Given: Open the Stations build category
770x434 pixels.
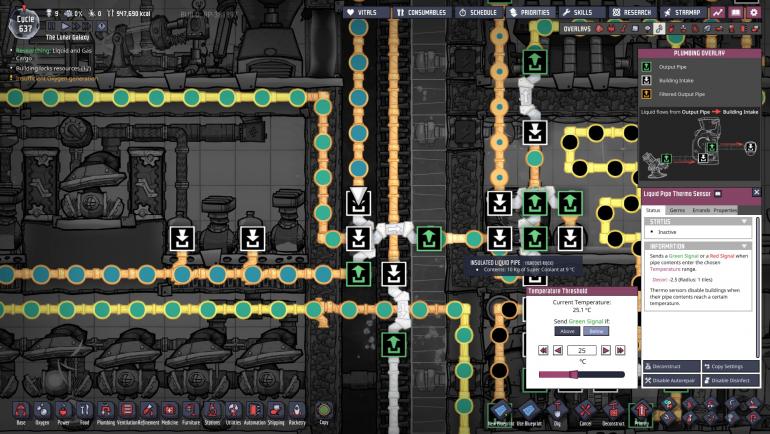Looking at the screenshot, I should 212,412.
